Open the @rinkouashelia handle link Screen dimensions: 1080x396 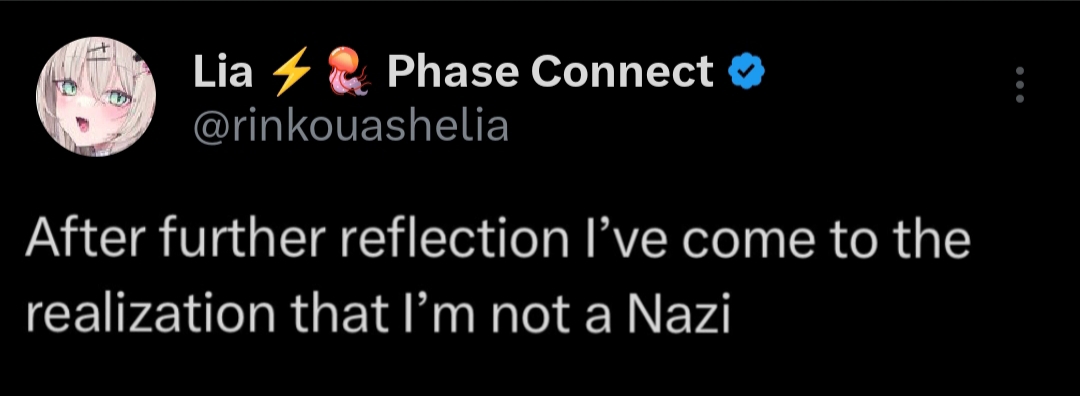351,126
